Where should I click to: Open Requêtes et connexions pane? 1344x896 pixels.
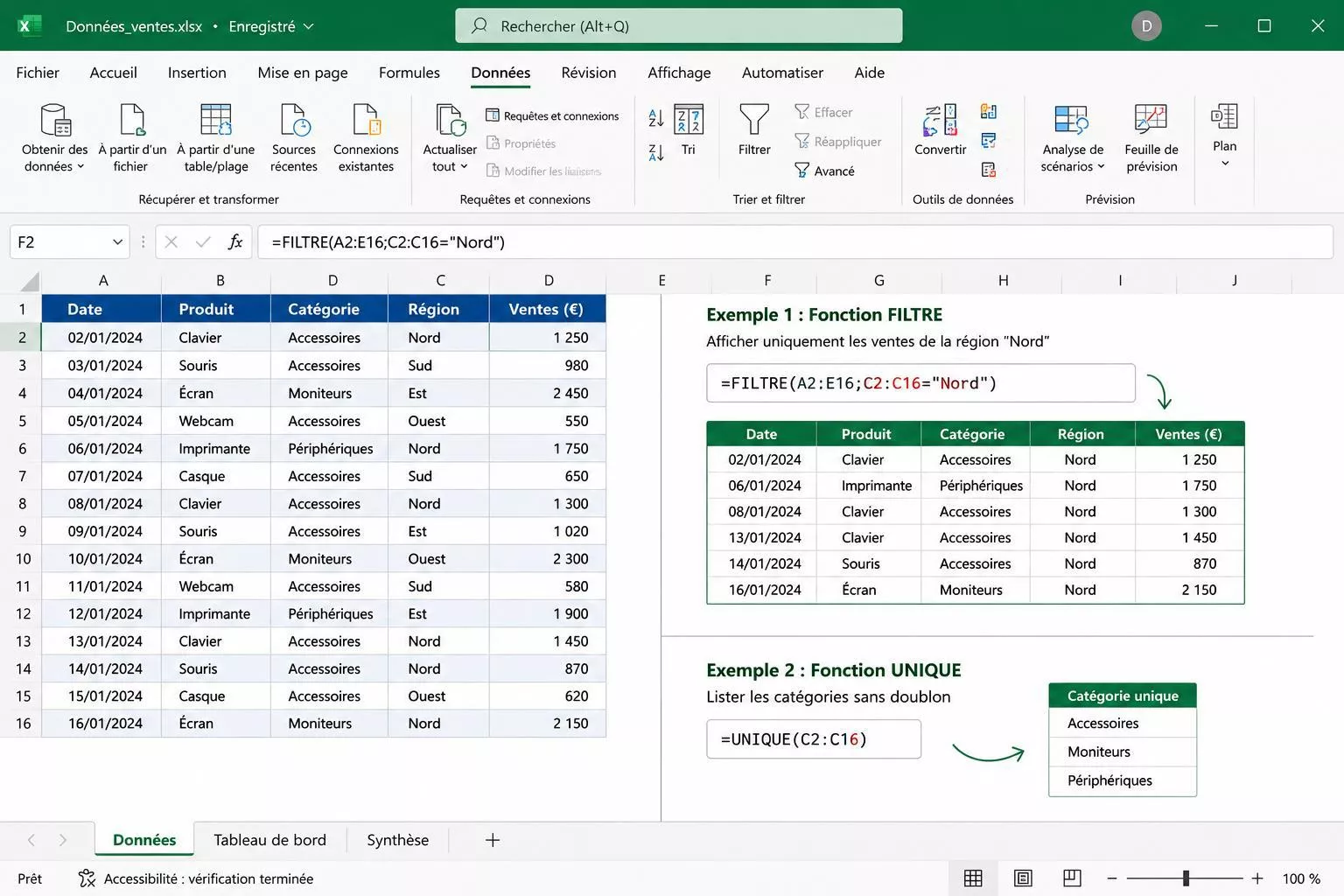pyautogui.click(x=552, y=115)
